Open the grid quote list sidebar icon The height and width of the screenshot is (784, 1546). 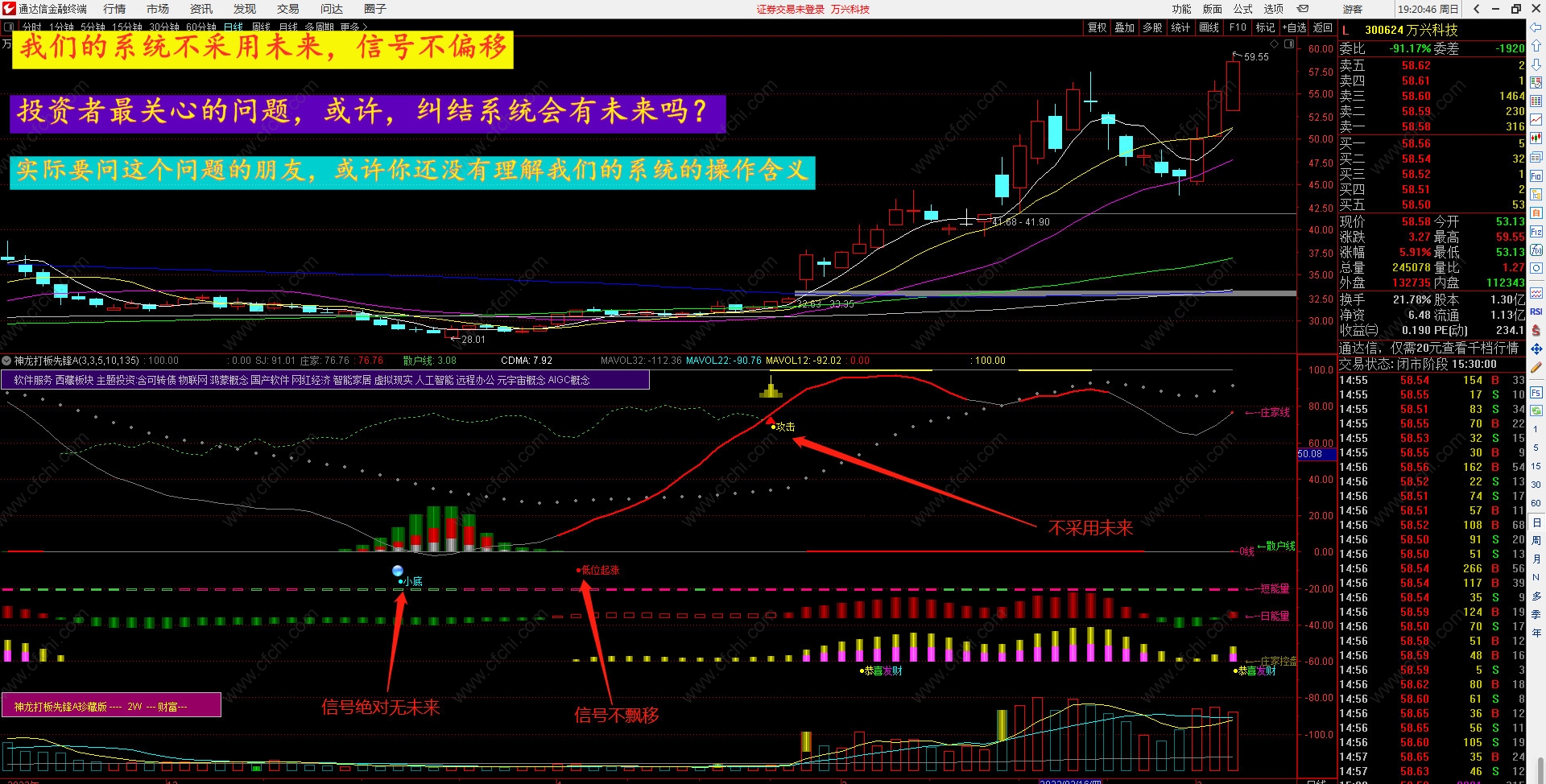pyautogui.click(x=1536, y=101)
